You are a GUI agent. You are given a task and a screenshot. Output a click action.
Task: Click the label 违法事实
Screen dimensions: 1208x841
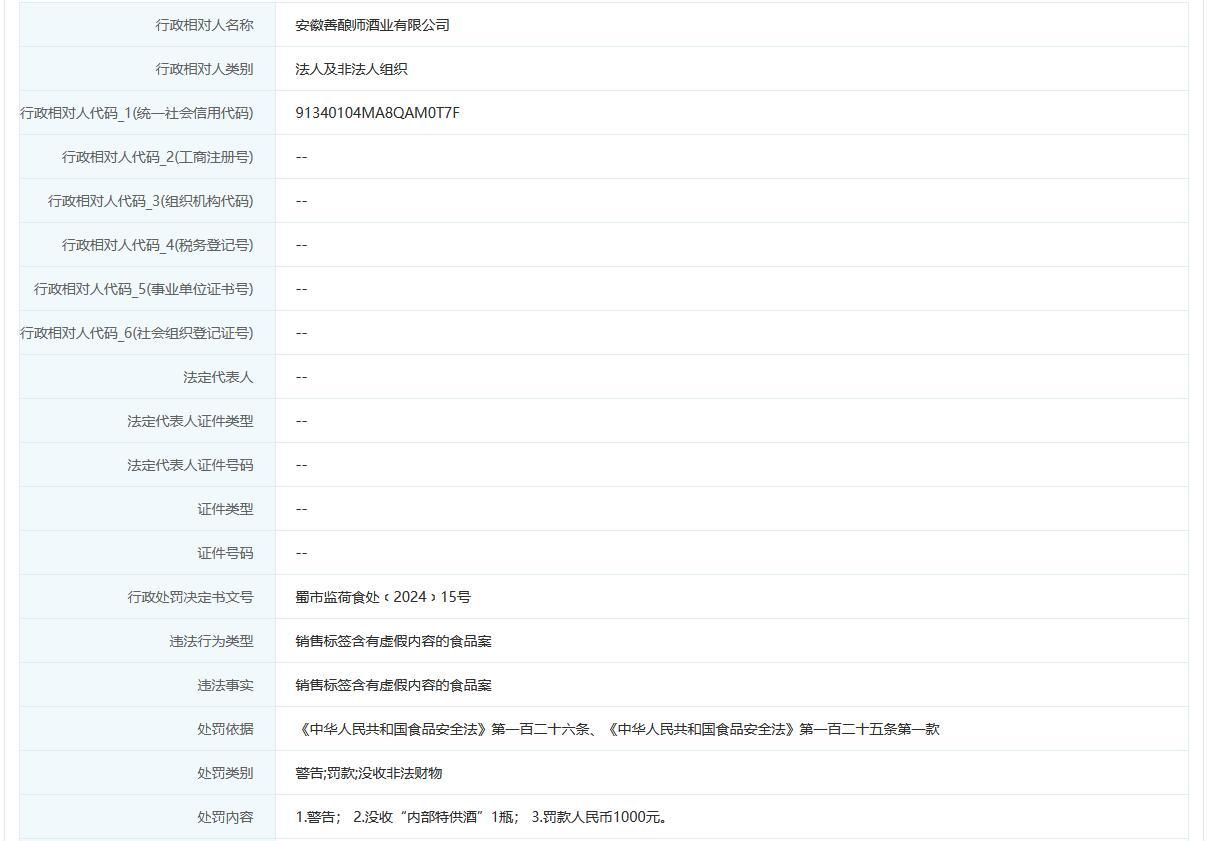tap(225, 685)
